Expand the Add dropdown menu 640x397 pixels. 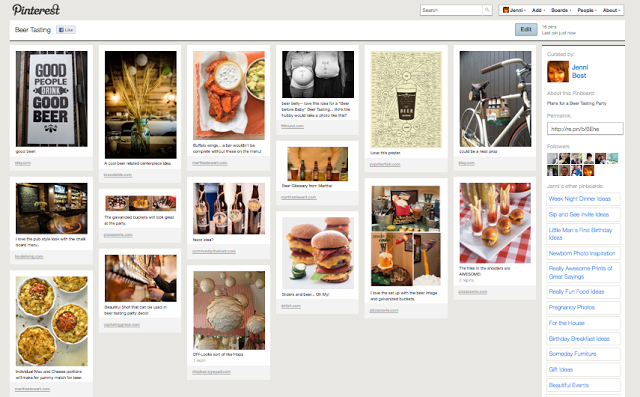(x=538, y=10)
